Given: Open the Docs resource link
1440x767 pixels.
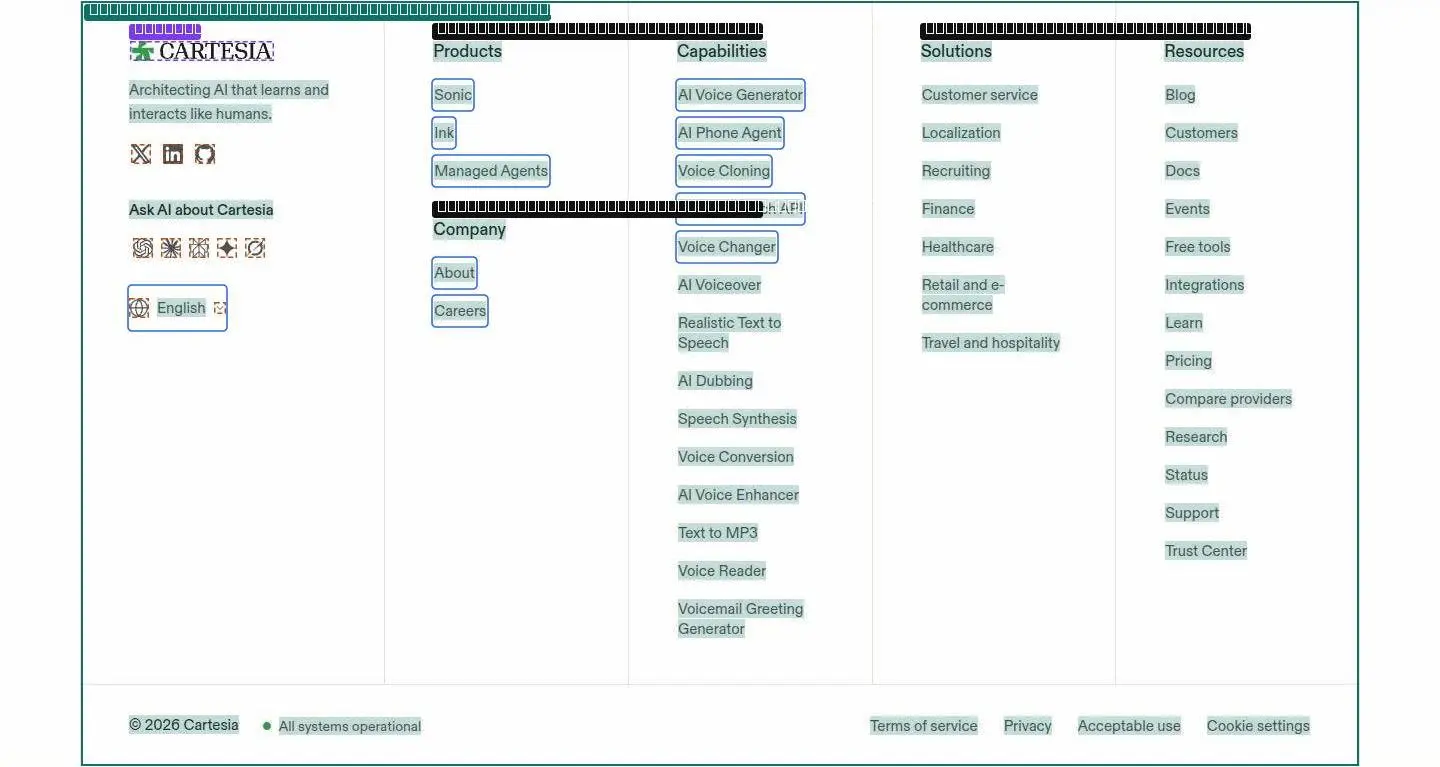Looking at the screenshot, I should coord(1182,171).
